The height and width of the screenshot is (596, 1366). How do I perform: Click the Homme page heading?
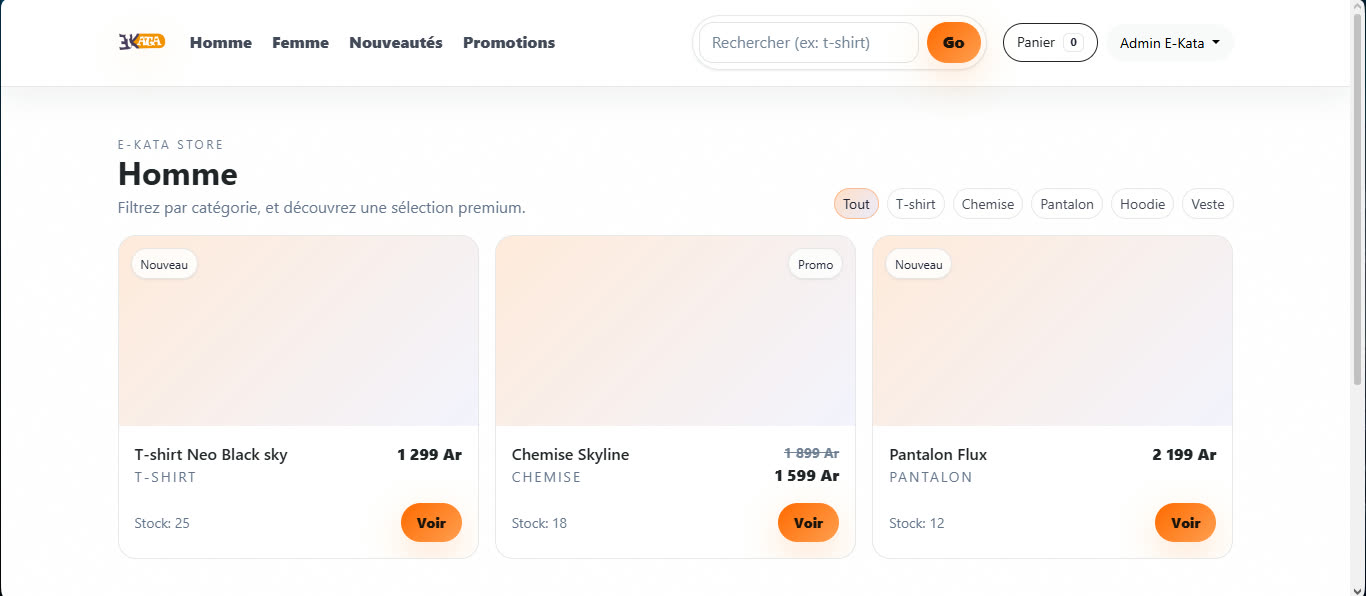tap(178, 175)
